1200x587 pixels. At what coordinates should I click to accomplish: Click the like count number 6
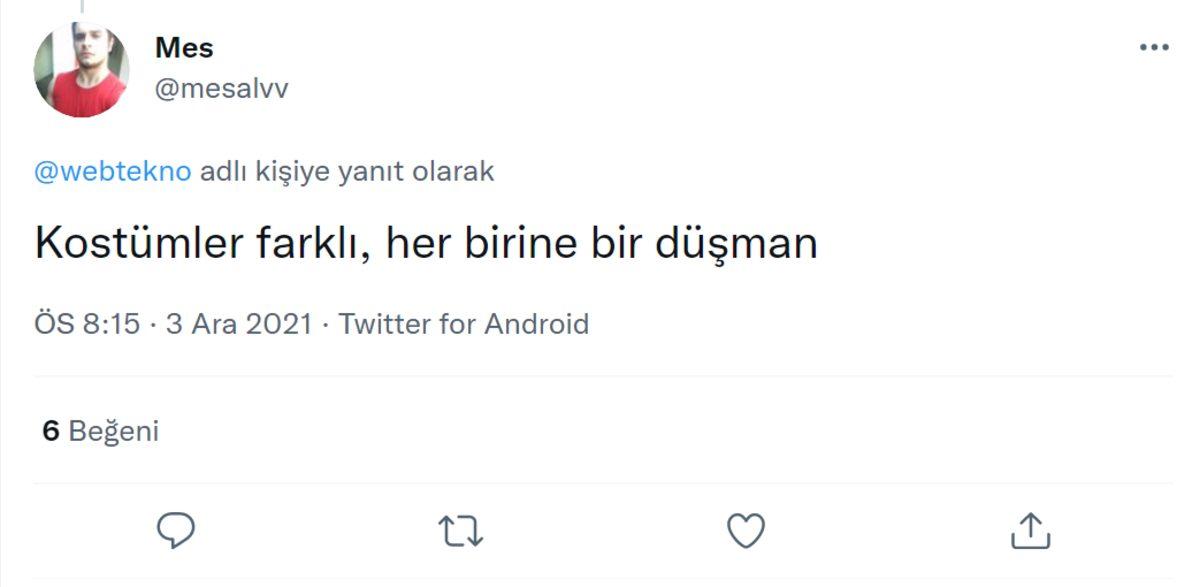coord(51,431)
